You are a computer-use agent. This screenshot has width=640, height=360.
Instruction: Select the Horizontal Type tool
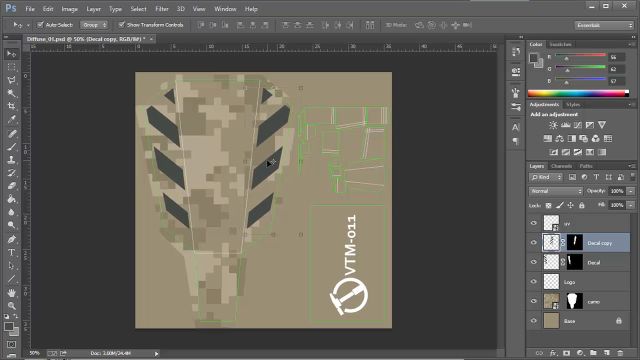click(x=11, y=252)
